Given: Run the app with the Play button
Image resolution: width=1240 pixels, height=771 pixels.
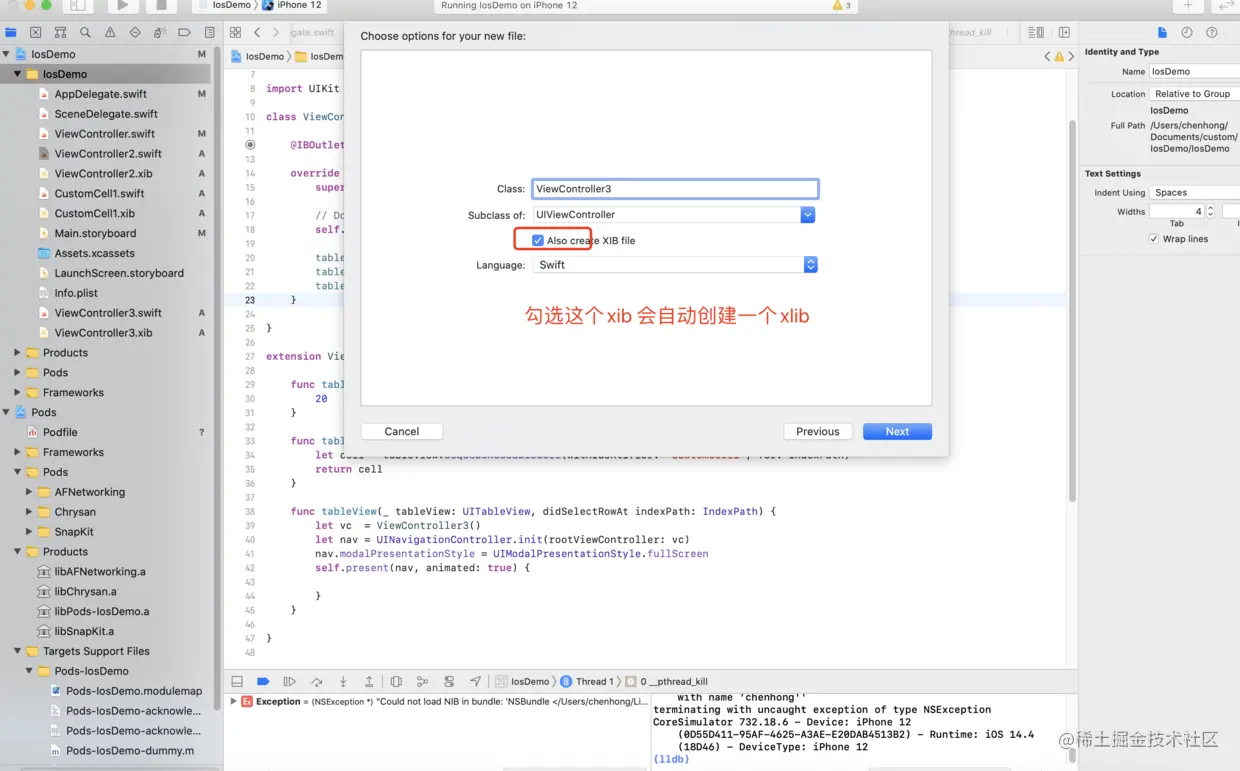Looking at the screenshot, I should 122,5.
